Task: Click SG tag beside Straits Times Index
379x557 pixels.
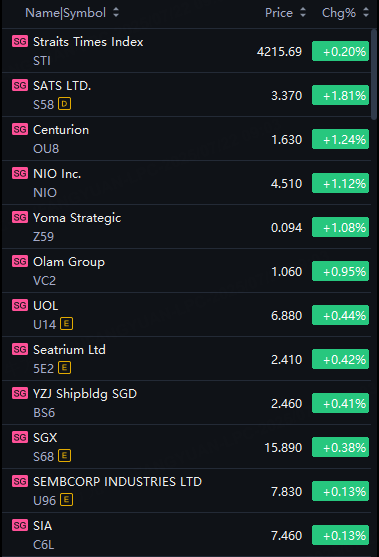Action: (20, 42)
